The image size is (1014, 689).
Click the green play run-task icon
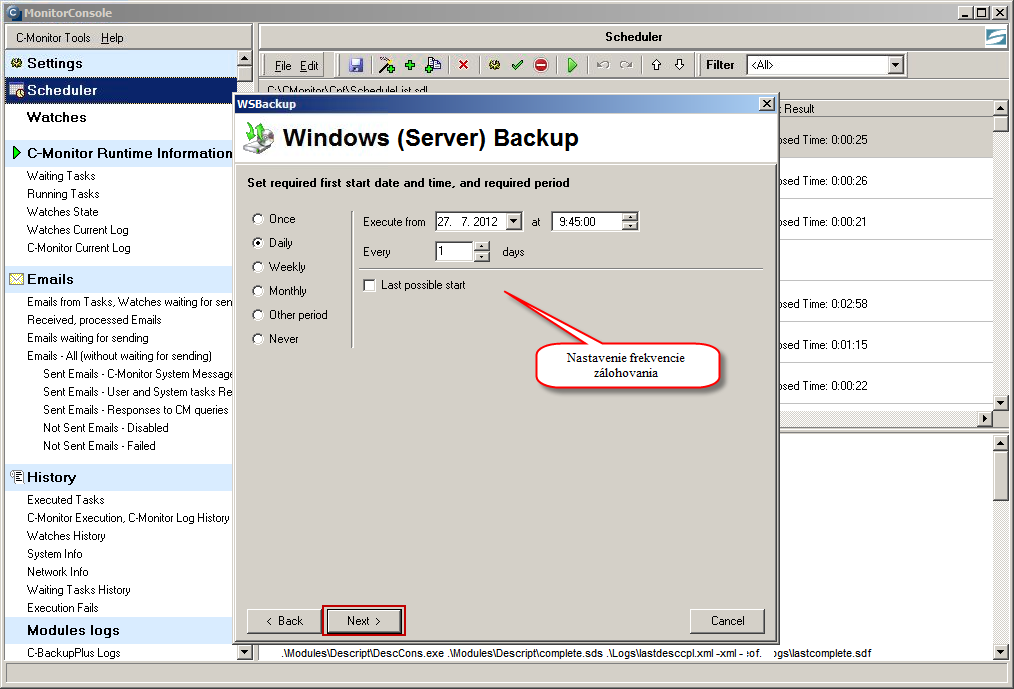[x=572, y=65]
